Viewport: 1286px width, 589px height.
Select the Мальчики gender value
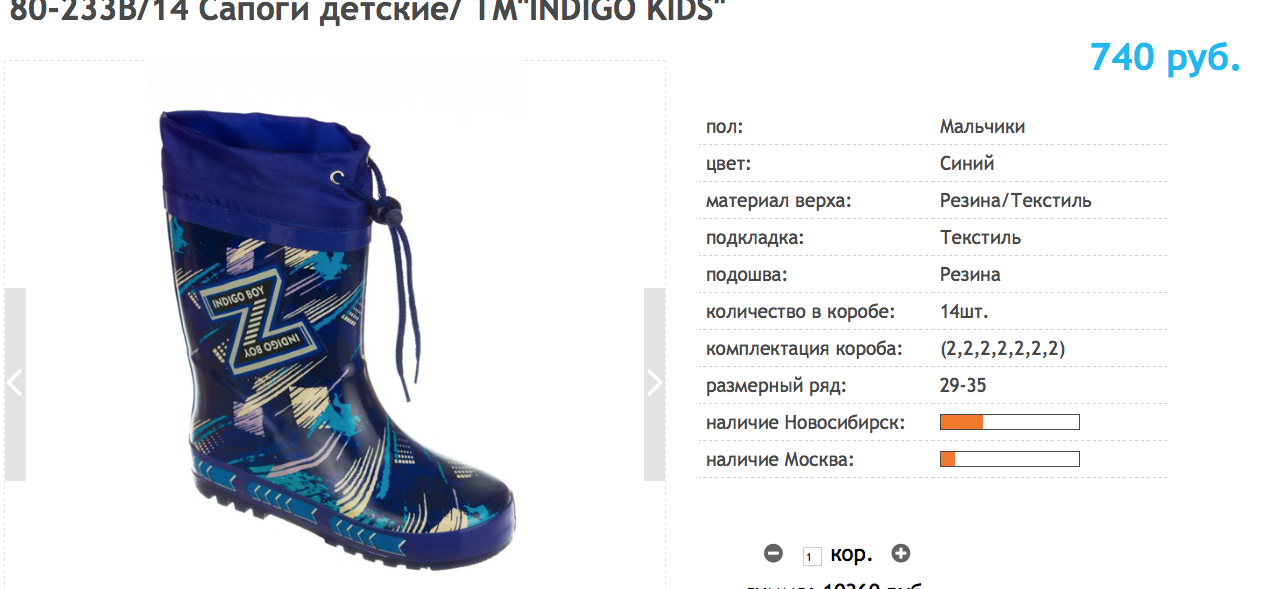(x=982, y=127)
